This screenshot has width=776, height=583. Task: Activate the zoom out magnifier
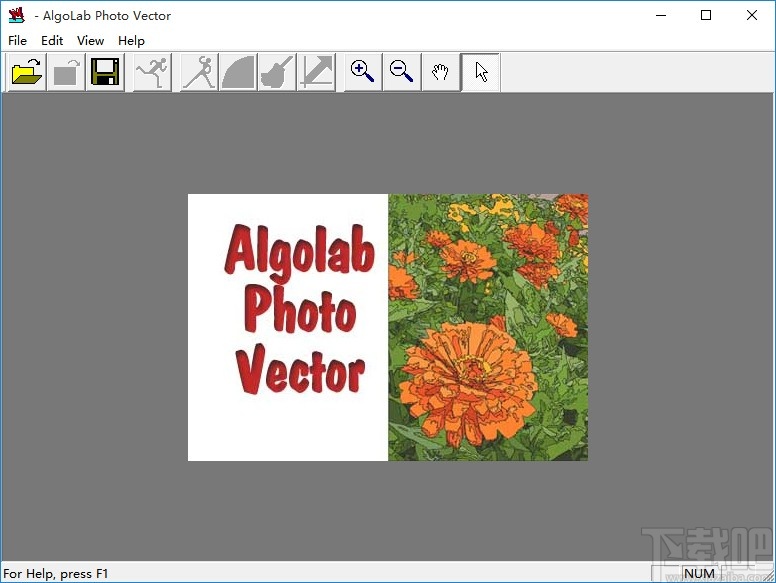point(402,72)
